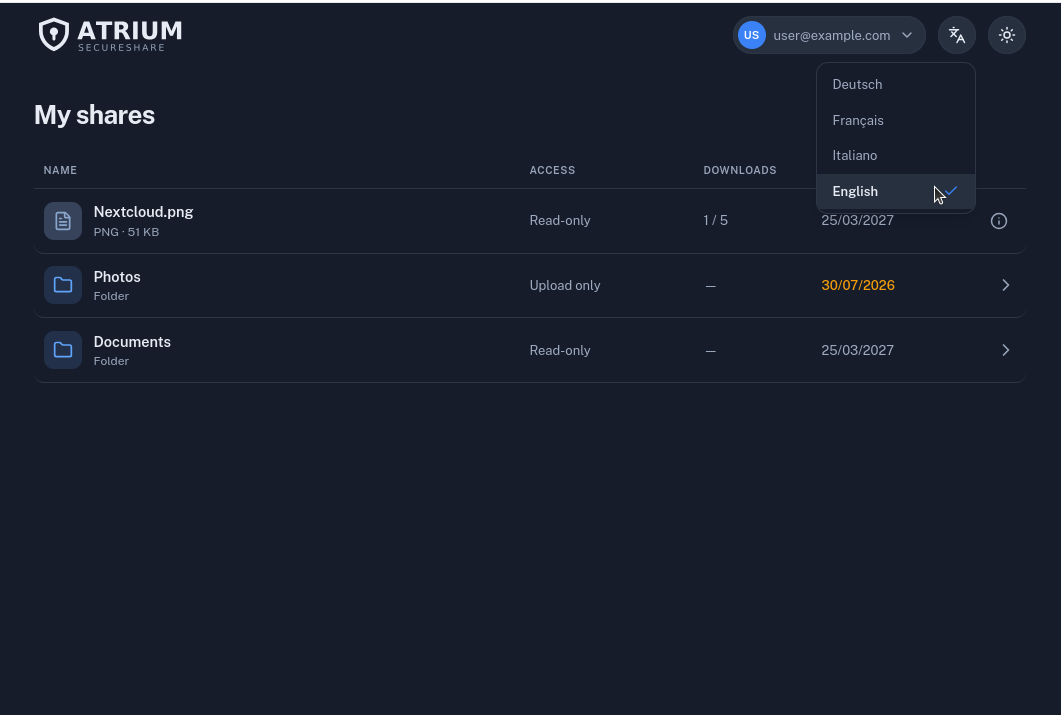Viewport: 1061px width, 715px height.
Task: Click Documents expiry date 25/03/2027
Action: tap(857, 350)
